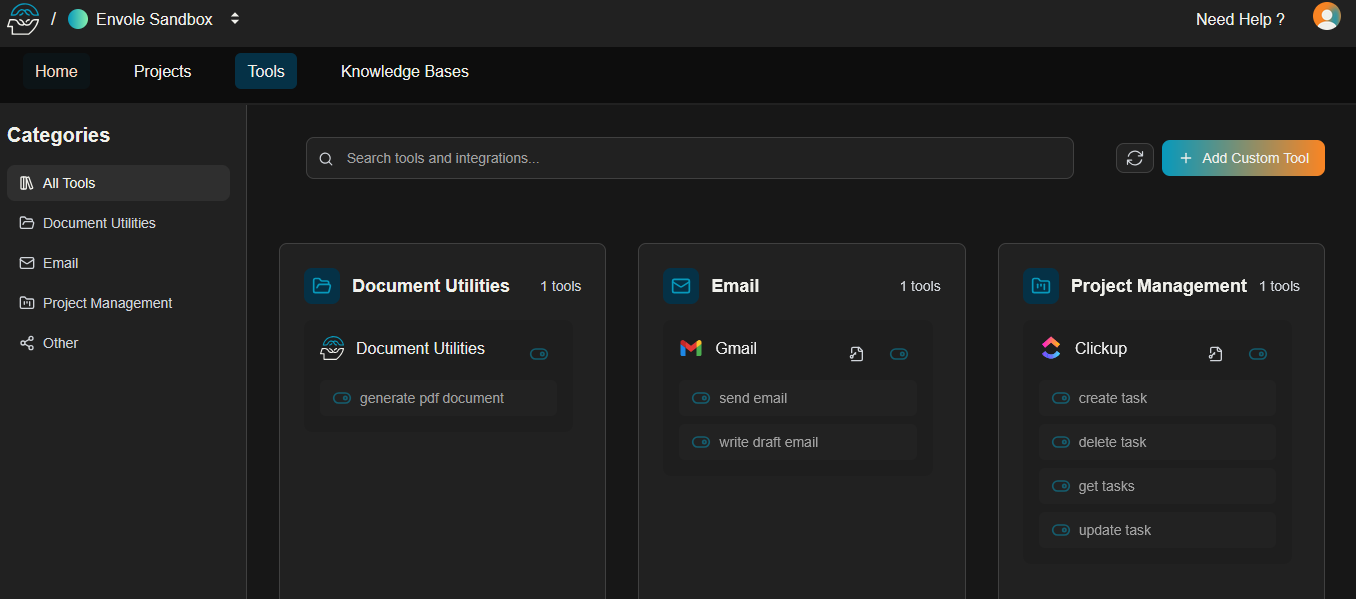Toggle the get tasks switch
The height and width of the screenshot is (599, 1356).
click(x=1061, y=486)
